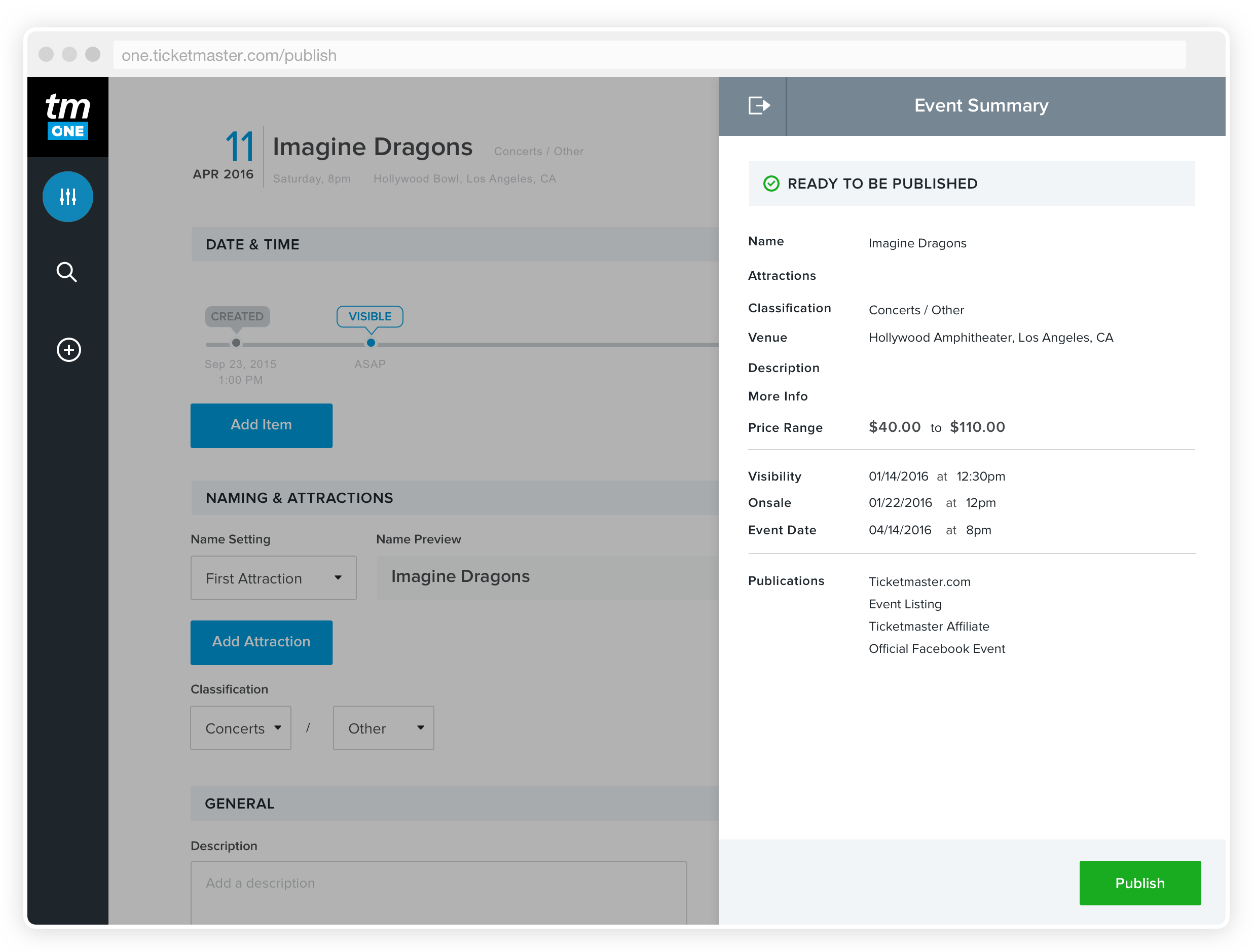Click the green ready checkmark icon
Screen dimensions: 1254x952
click(771, 184)
